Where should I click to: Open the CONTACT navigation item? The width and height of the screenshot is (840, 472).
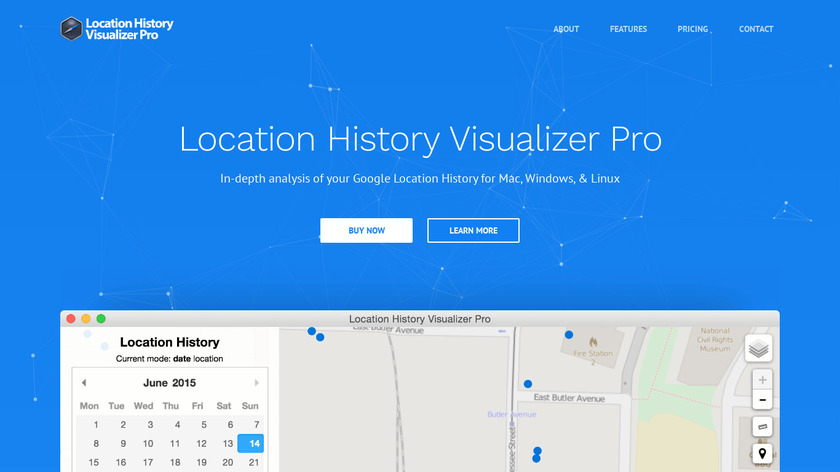756,29
